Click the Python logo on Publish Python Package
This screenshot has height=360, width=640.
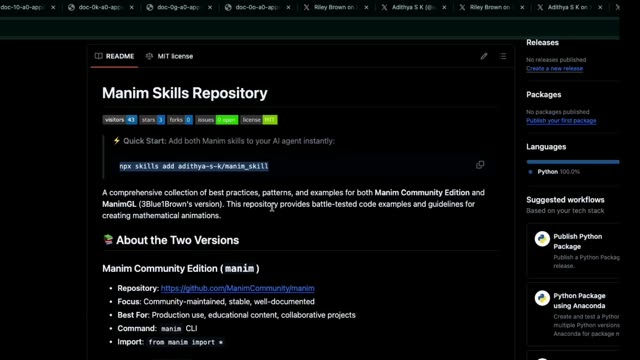(542, 239)
